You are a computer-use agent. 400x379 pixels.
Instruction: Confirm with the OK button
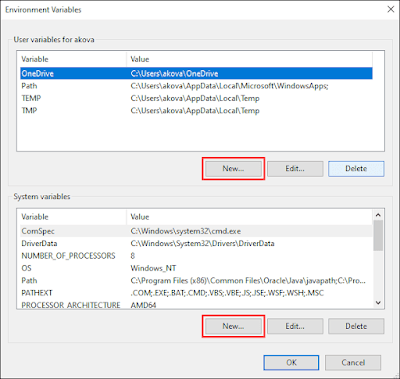pyautogui.click(x=291, y=363)
